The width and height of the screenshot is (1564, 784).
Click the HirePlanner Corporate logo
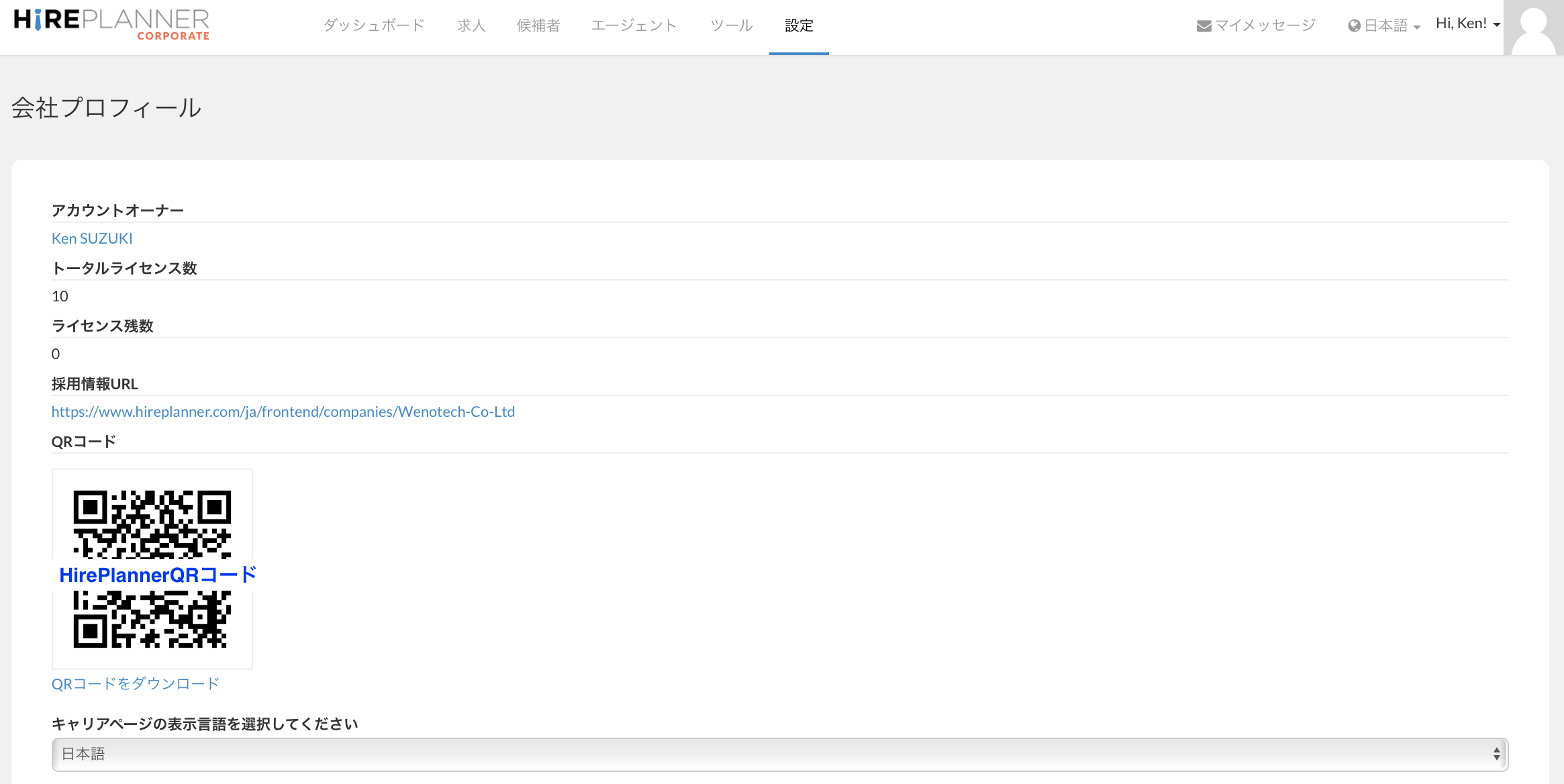click(x=111, y=24)
